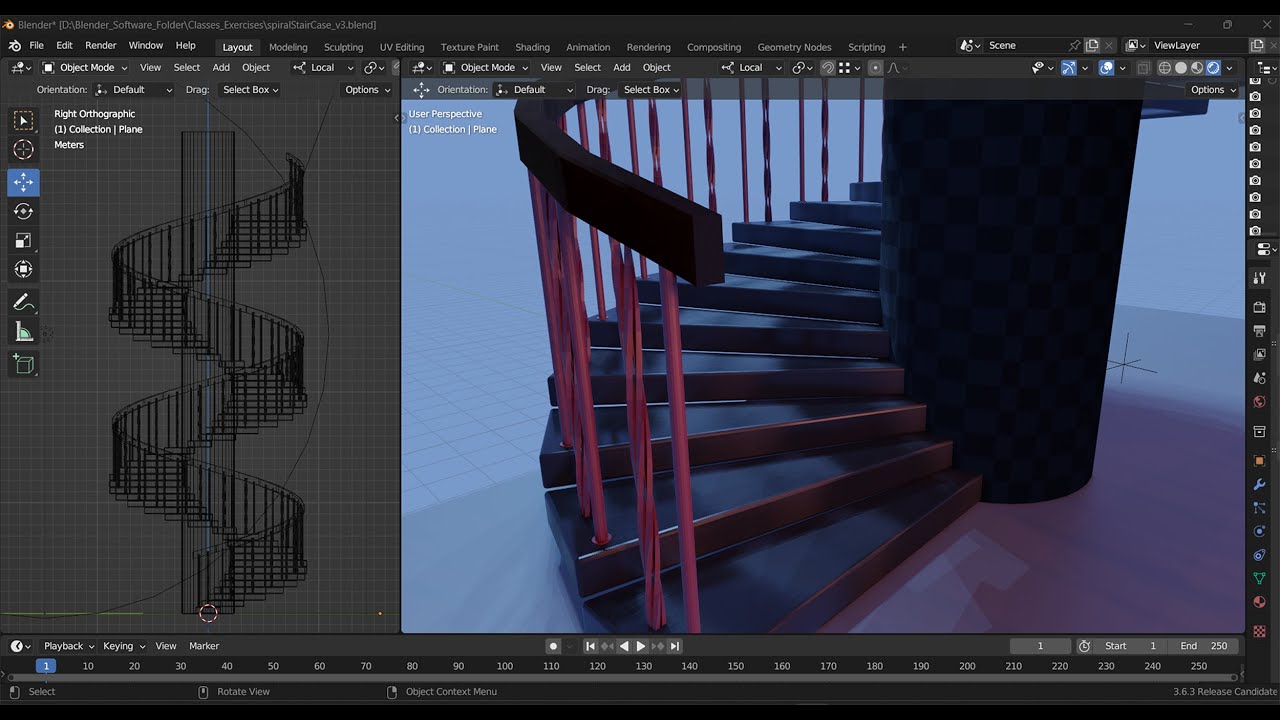Click the ViewLayer name field
This screenshot has height=720, width=1280.
pos(1199,45)
